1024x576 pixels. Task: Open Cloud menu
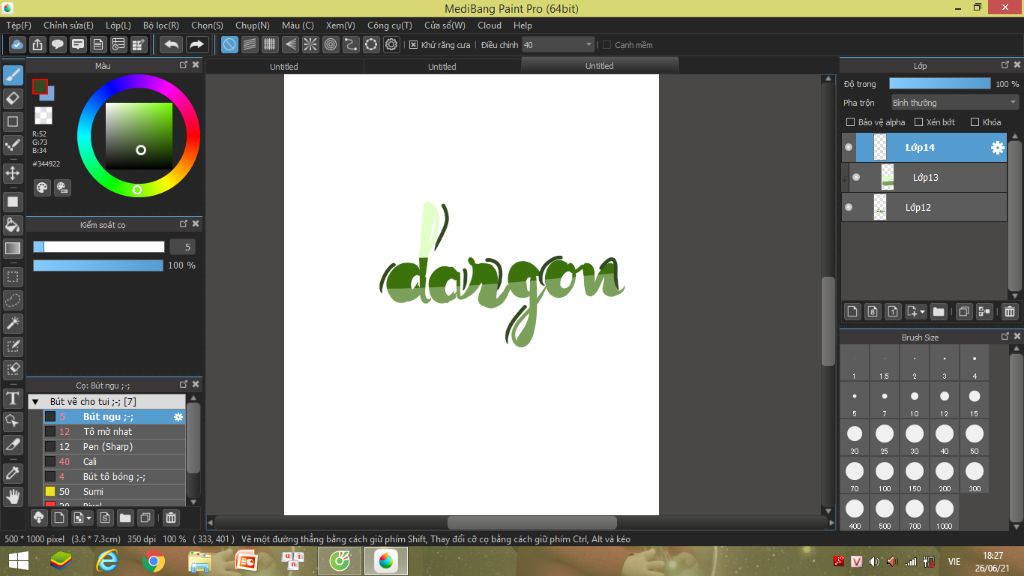click(489, 25)
